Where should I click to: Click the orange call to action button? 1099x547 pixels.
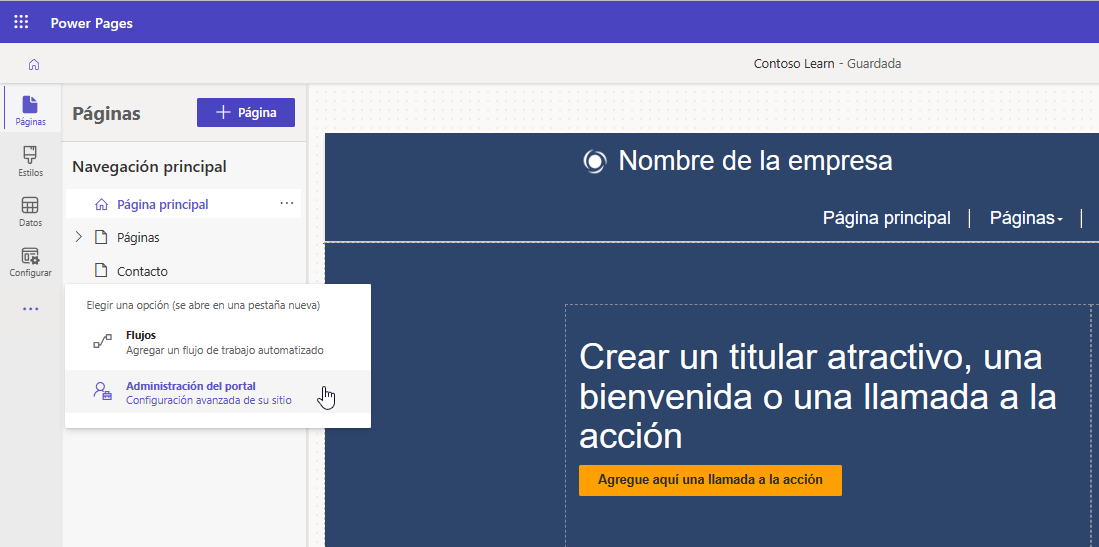pyautogui.click(x=710, y=480)
